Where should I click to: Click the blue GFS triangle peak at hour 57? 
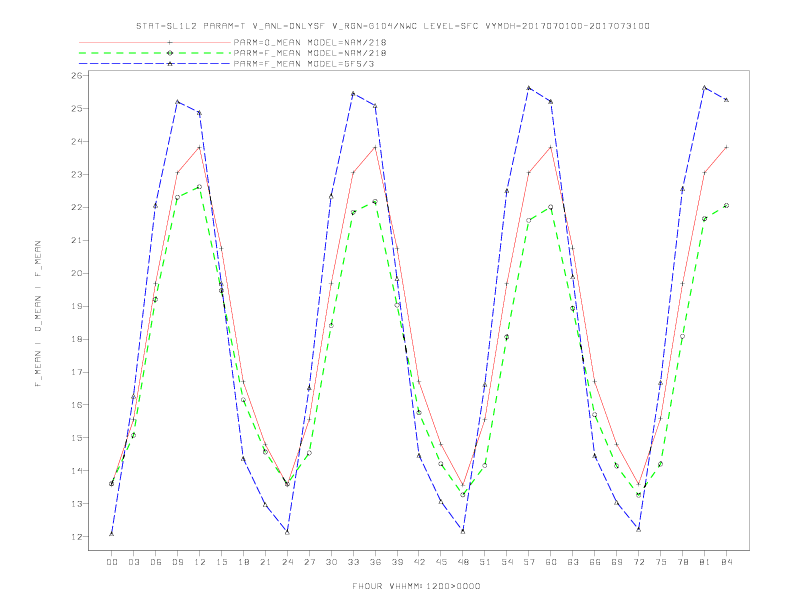point(529,88)
